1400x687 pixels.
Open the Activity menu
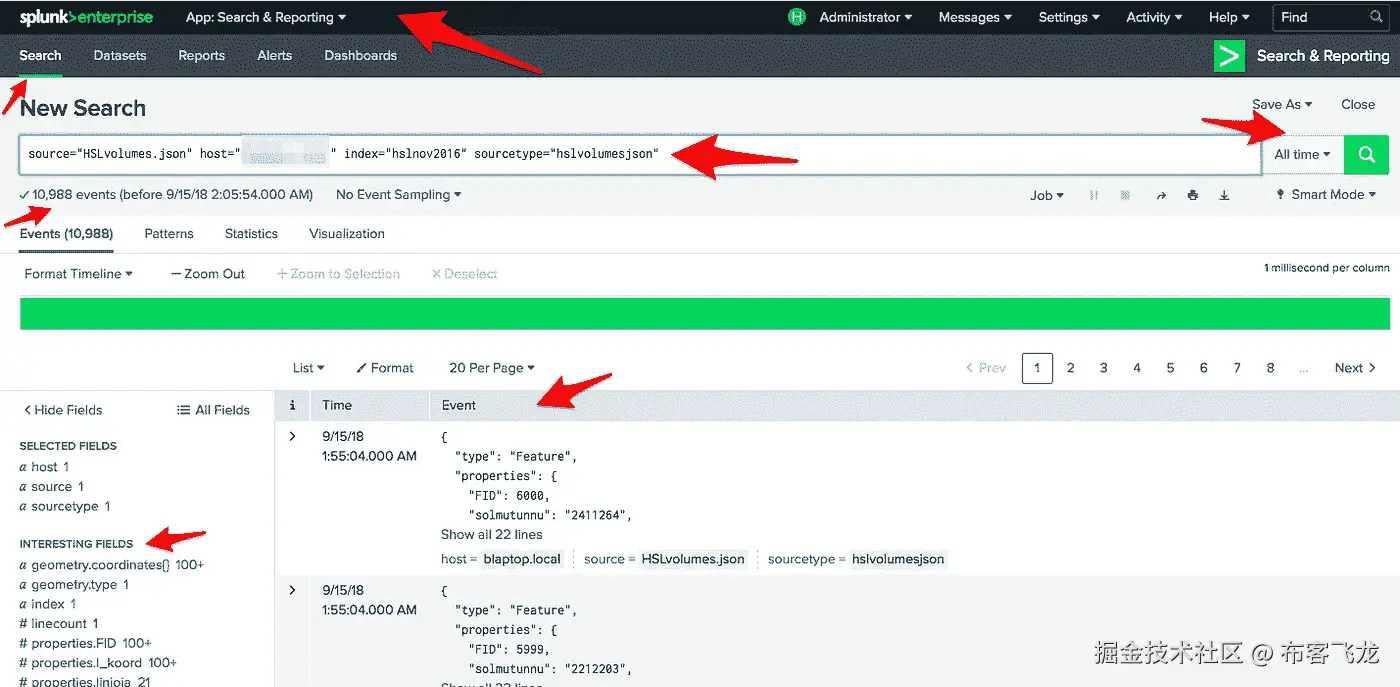(1154, 17)
